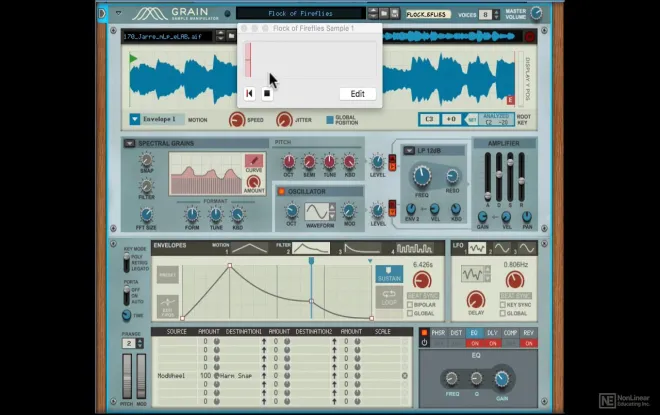Turn the Pitch Semi knob
This screenshot has height=415, width=660.
tap(309, 162)
